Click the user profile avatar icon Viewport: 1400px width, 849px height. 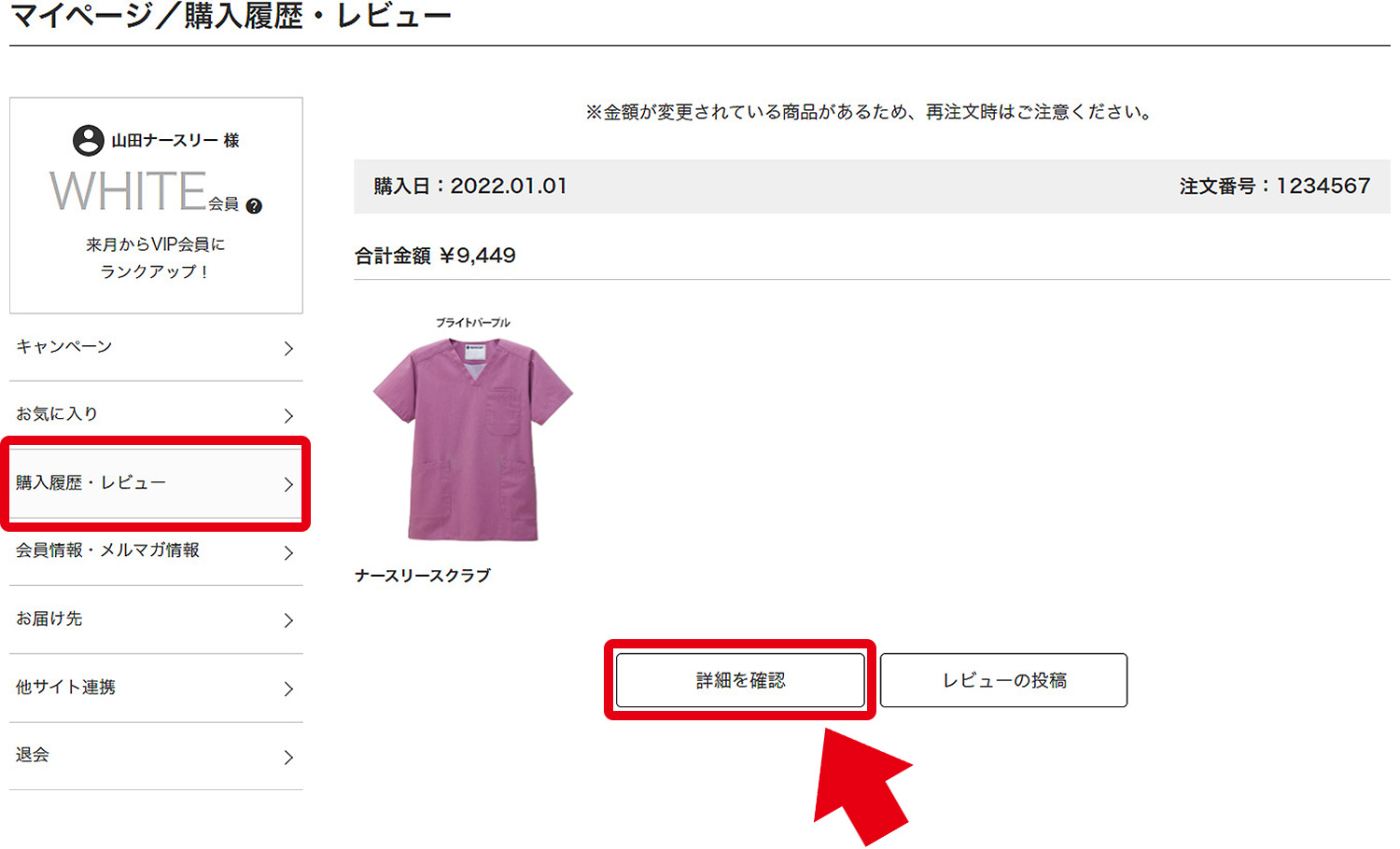point(89,140)
